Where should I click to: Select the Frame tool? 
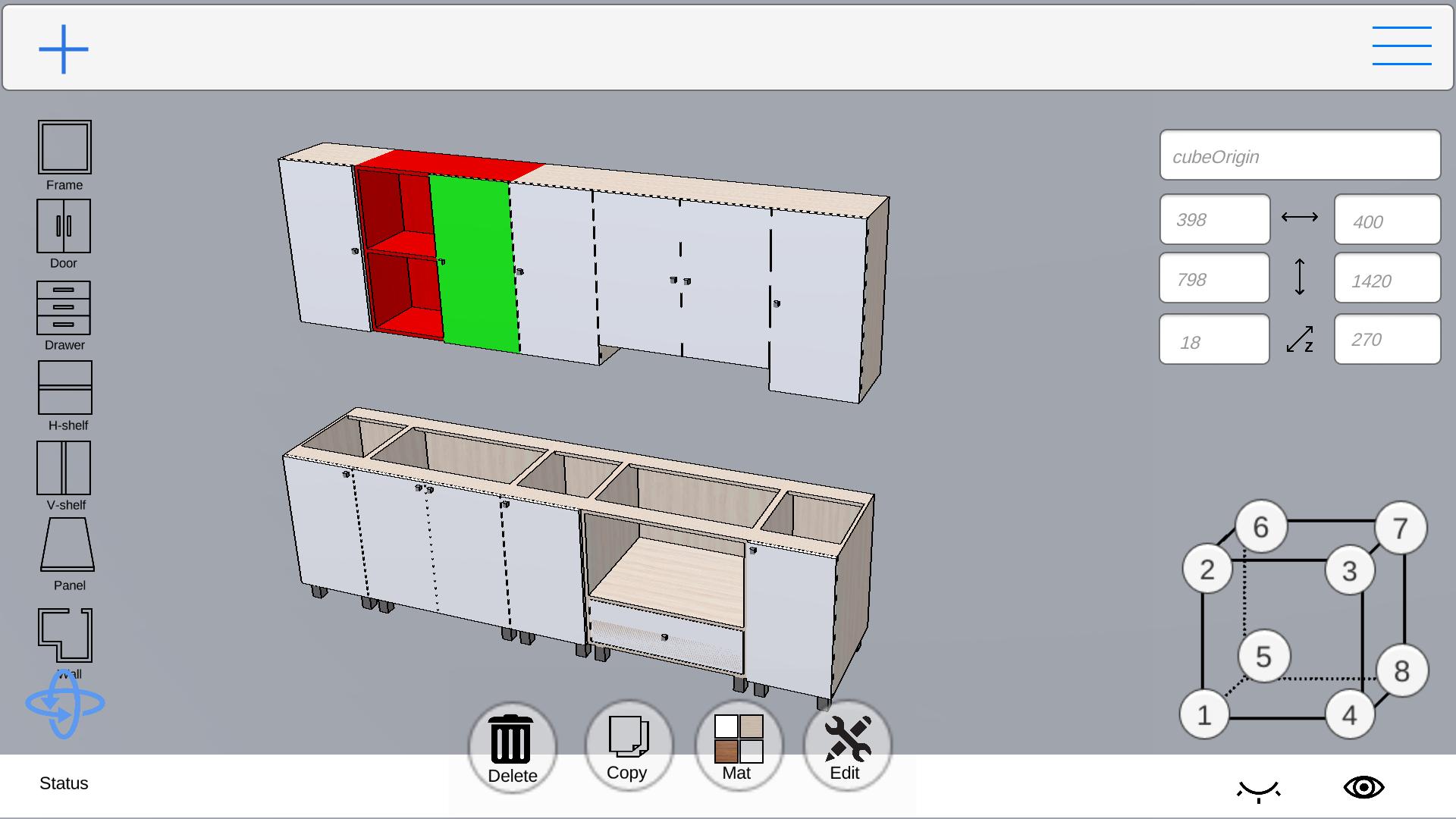pos(64,146)
